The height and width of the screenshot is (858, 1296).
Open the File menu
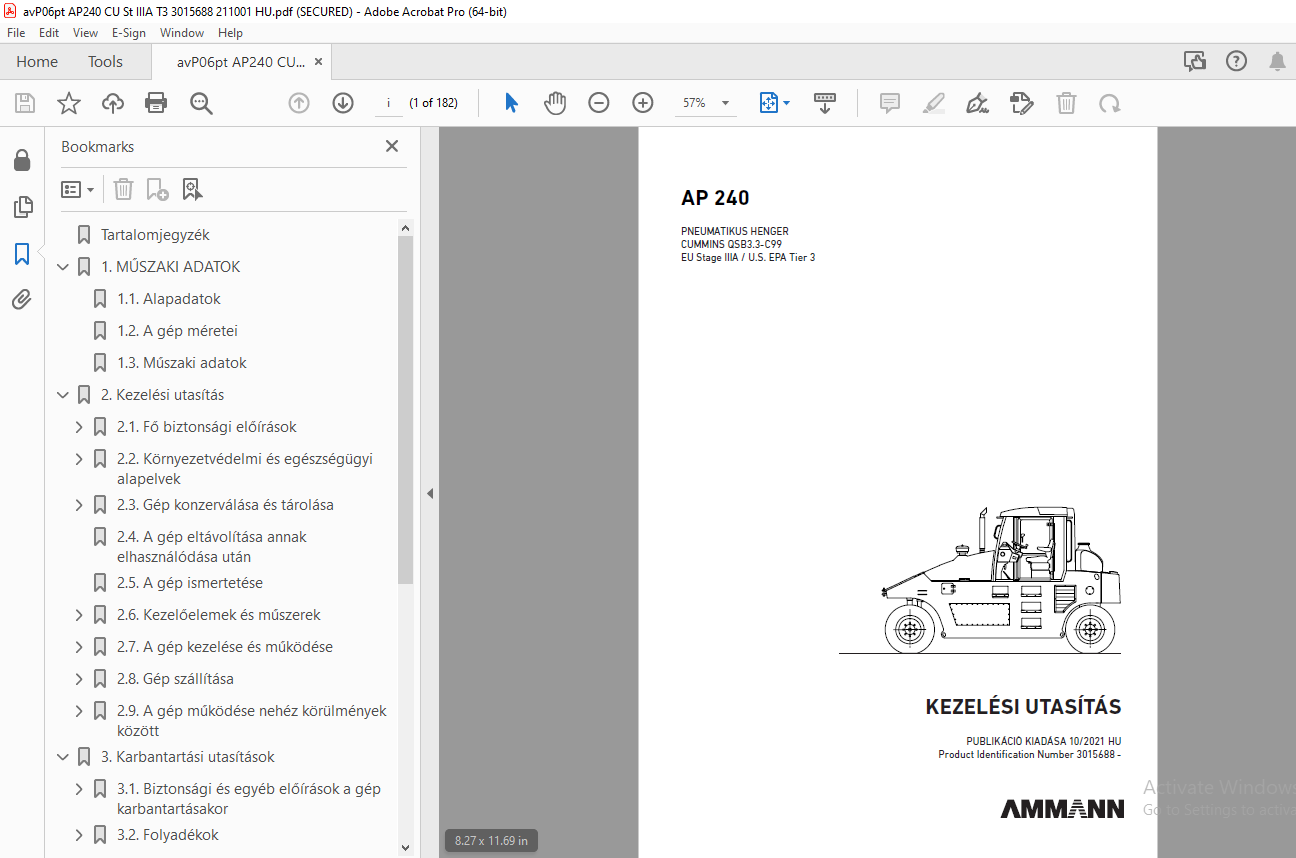click(x=16, y=33)
